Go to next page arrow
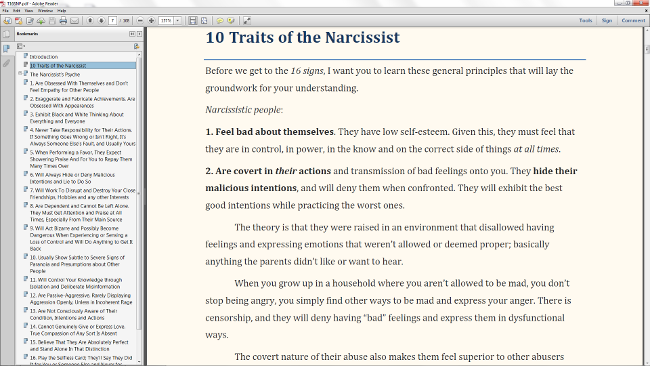 coord(101,20)
